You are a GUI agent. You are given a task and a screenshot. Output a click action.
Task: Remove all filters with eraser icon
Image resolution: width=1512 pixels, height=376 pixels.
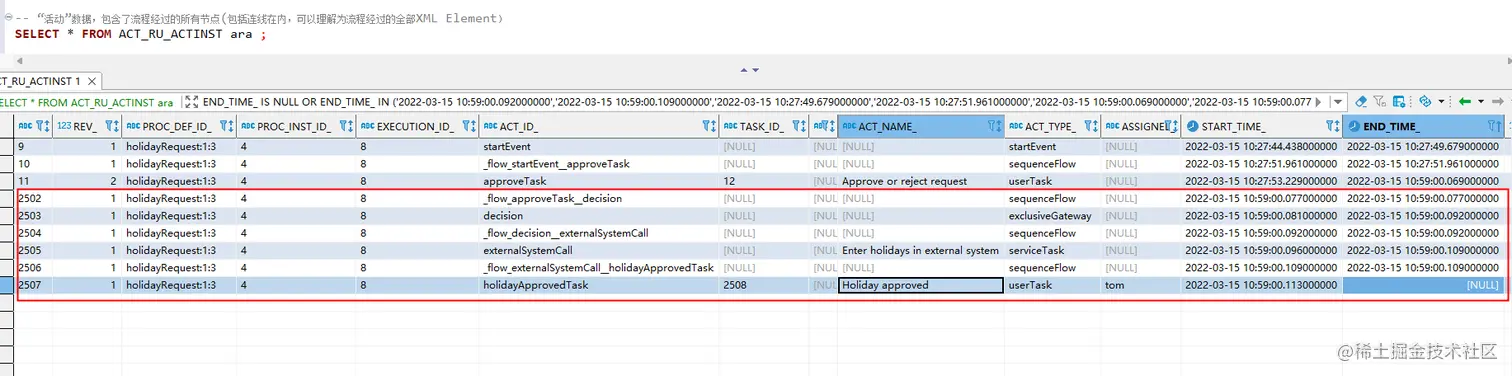click(x=1361, y=101)
